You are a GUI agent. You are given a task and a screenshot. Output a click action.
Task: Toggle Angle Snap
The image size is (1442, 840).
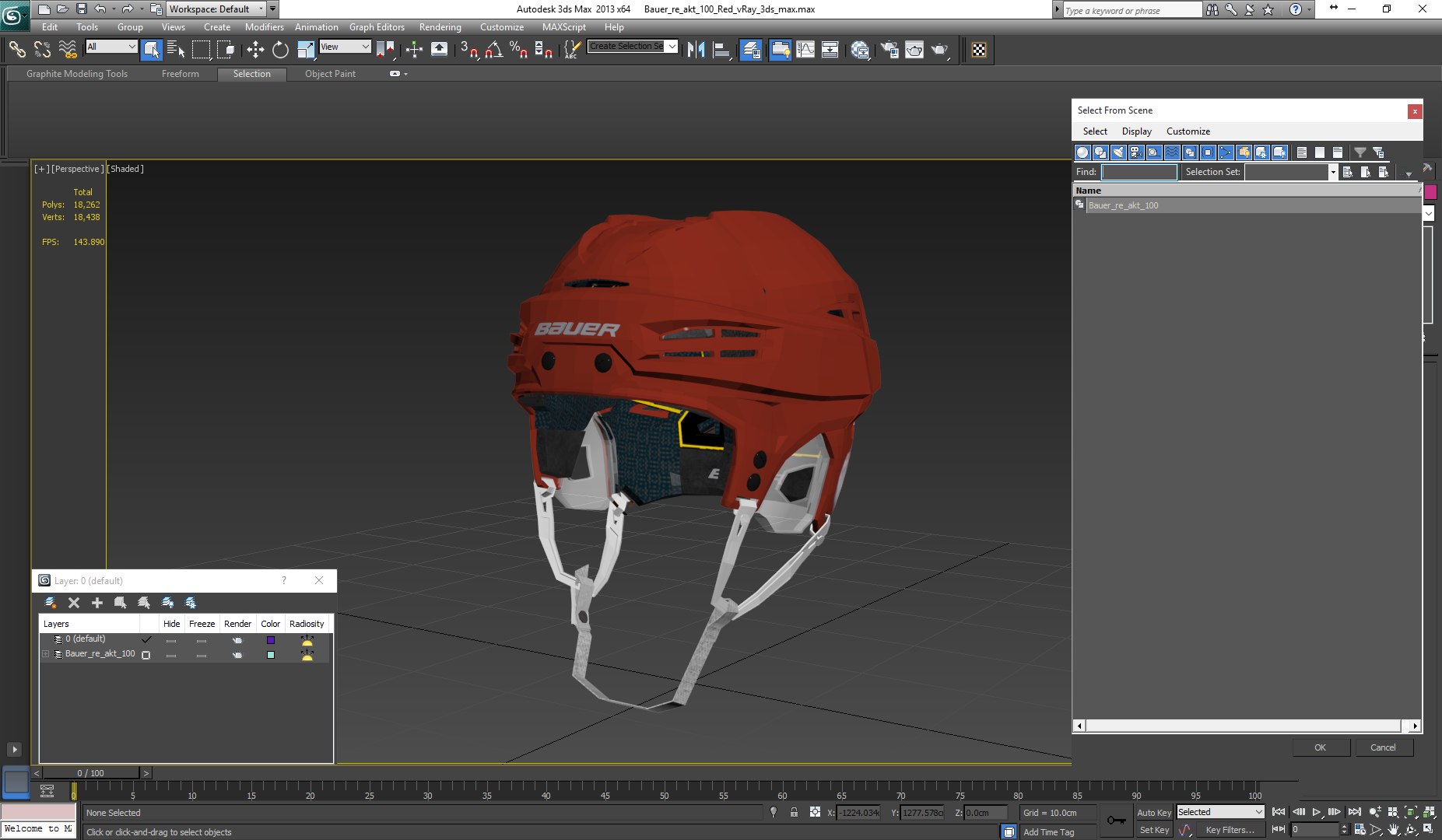[x=493, y=50]
